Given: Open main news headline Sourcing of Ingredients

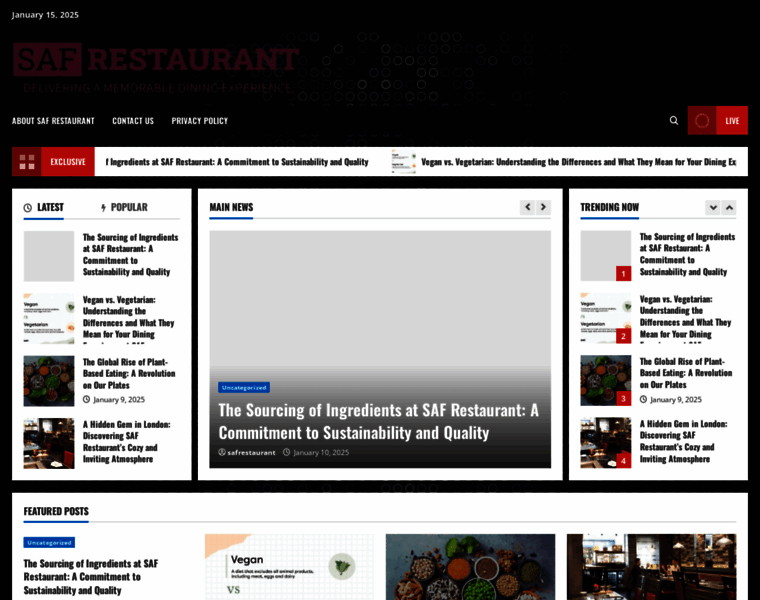Looking at the screenshot, I should tap(379, 422).
